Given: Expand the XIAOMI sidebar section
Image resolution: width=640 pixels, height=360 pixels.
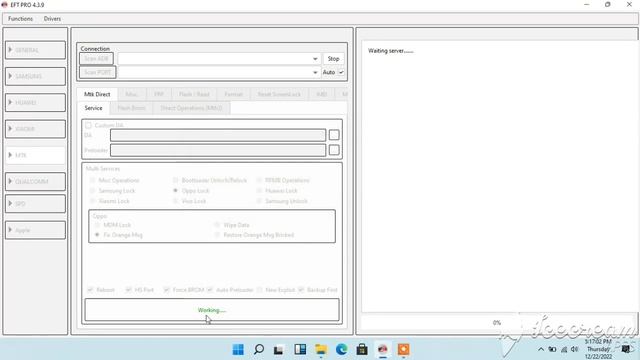Looking at the screenshot, I should pos(36,129).
